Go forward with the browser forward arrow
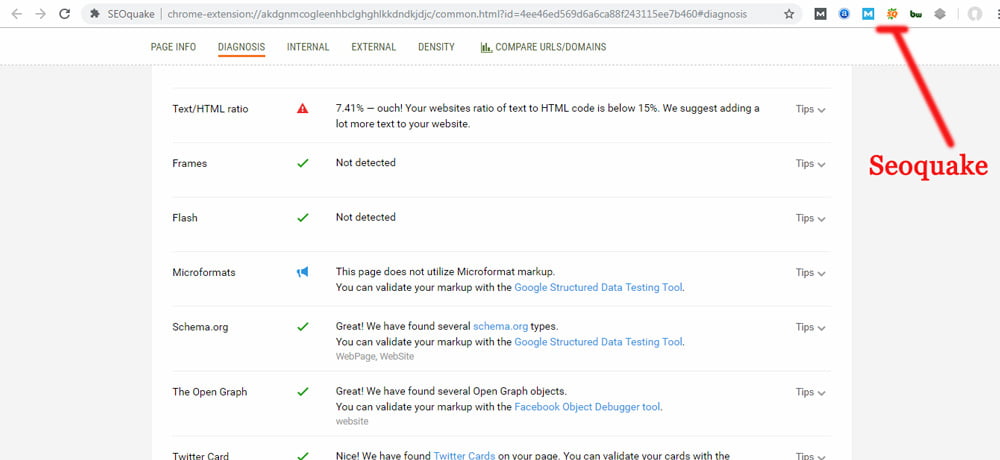1000x460 pixels. [x=41, y=14]
